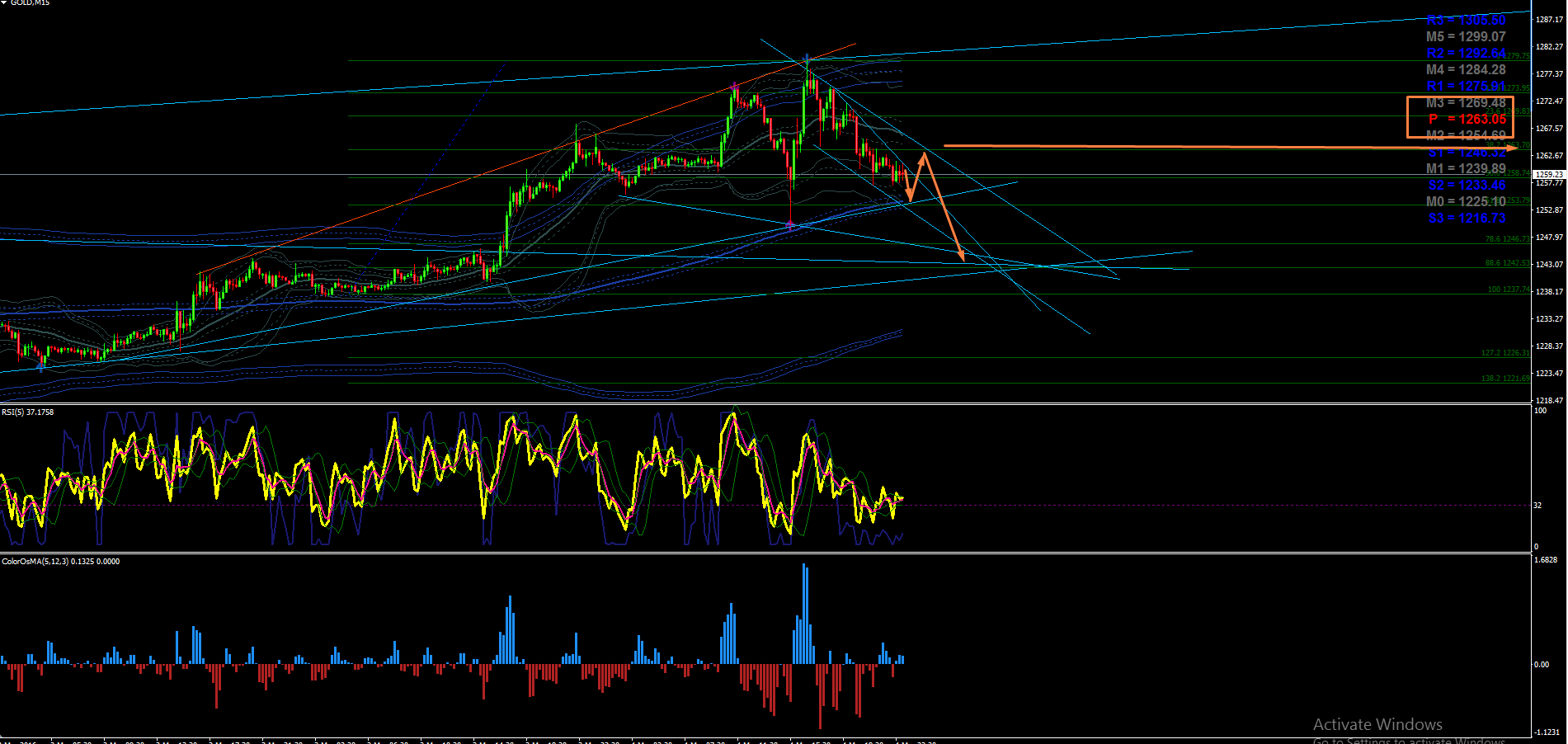
Task: Select the Fibonacci 138.2 1221.69 level label
Action: (x=1505, y=379)
